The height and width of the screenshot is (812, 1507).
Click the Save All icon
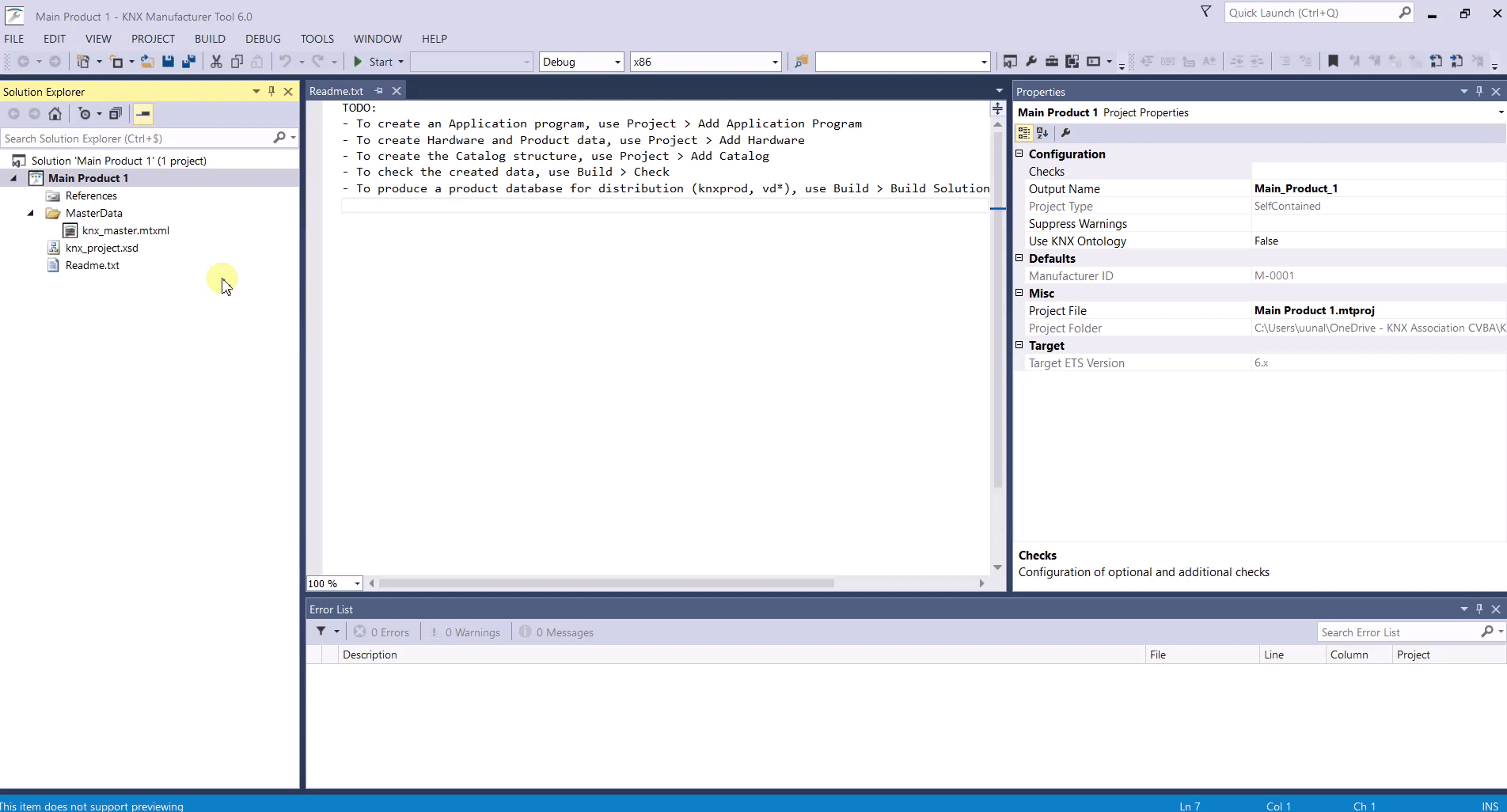pos(188,62)
